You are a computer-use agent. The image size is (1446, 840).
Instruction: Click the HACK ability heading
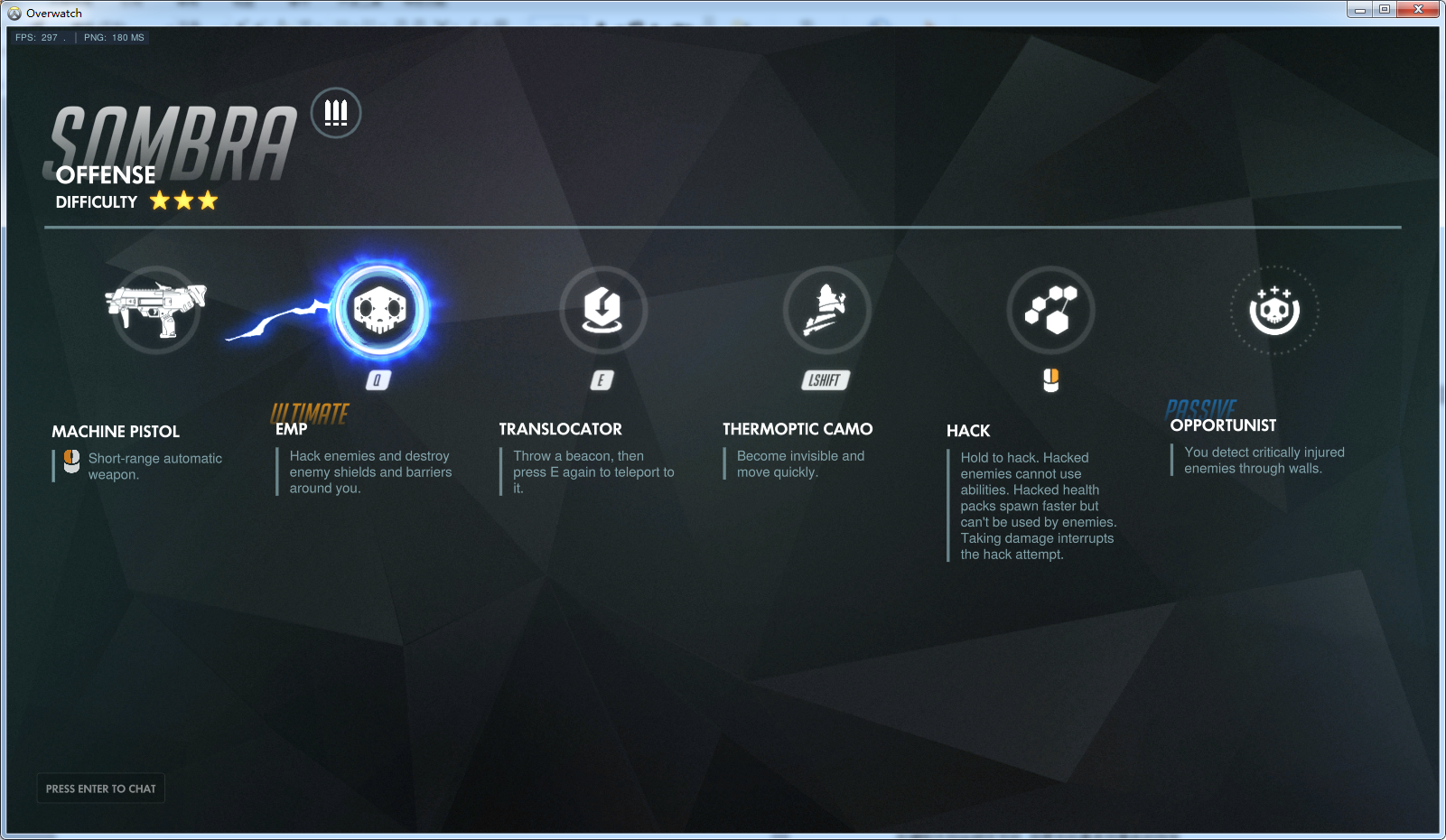[x=968, y=431]
